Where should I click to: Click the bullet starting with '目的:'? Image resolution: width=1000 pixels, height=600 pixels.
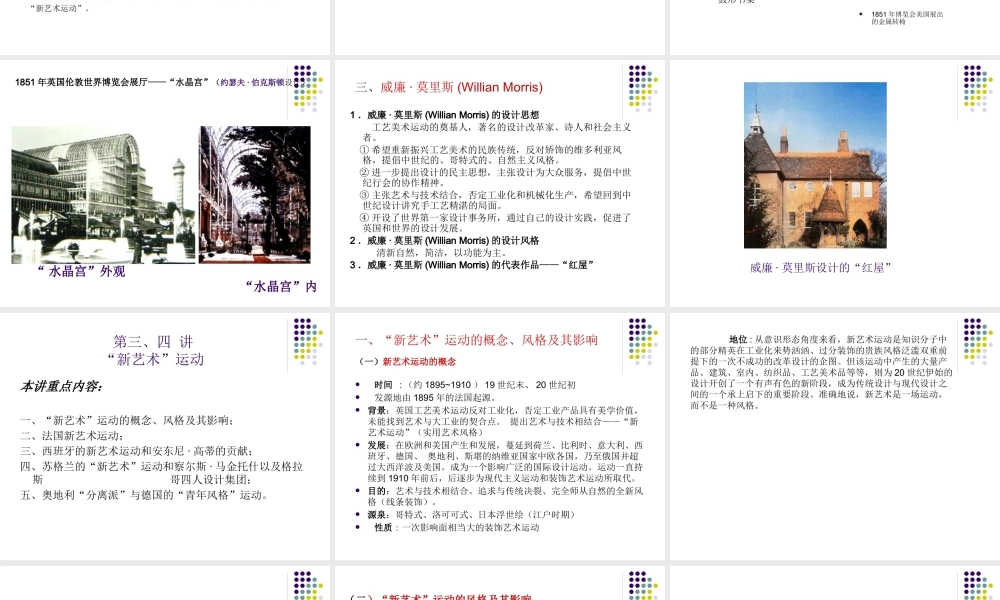[x=505, y=497]
